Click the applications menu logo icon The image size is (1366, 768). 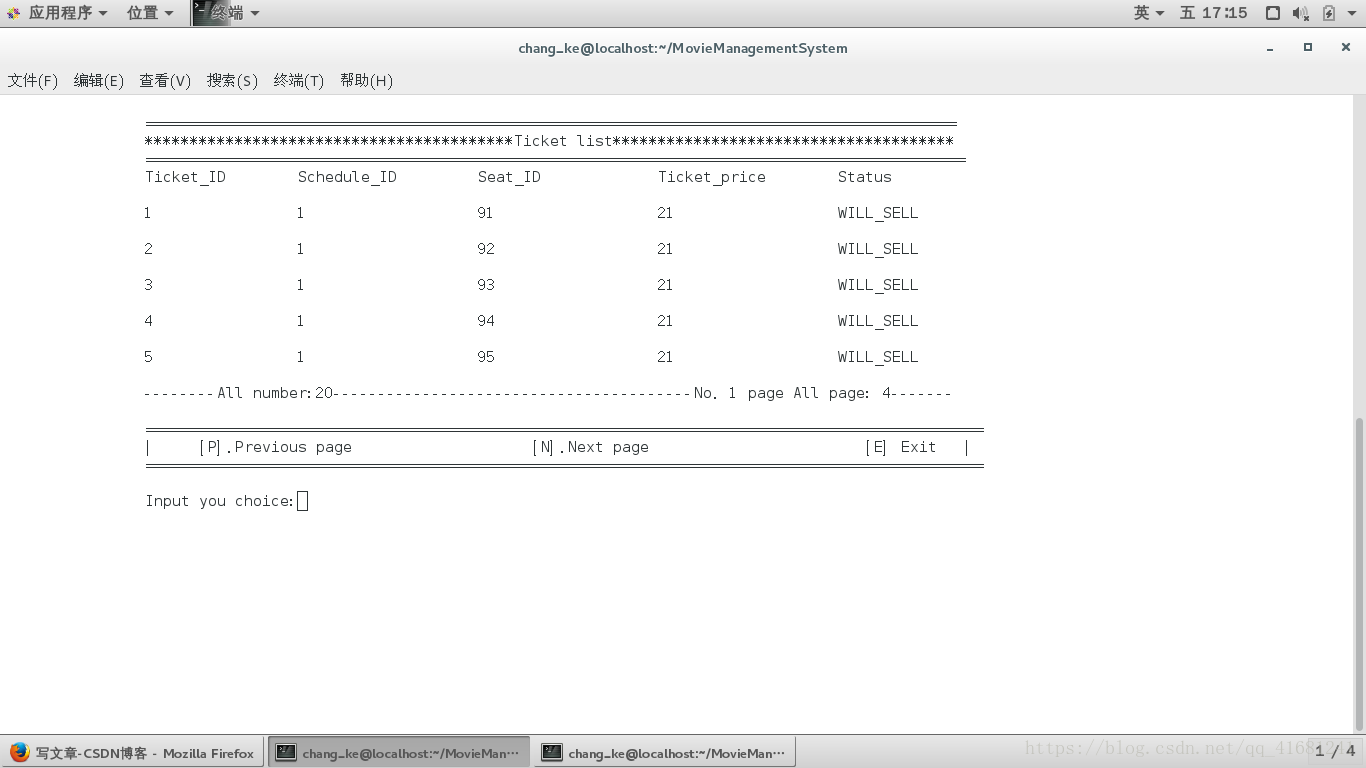tap(14, 13)
